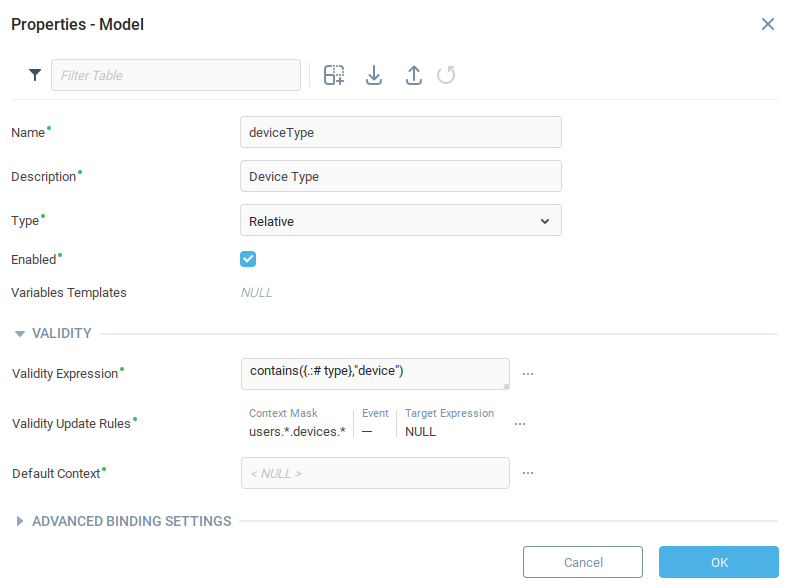Expand the ADVANCED BINDING SETTINGS section

(20, 521)
